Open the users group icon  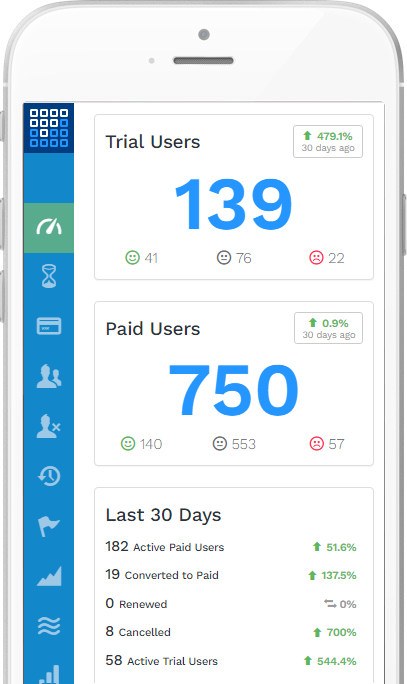coord(49,376)
